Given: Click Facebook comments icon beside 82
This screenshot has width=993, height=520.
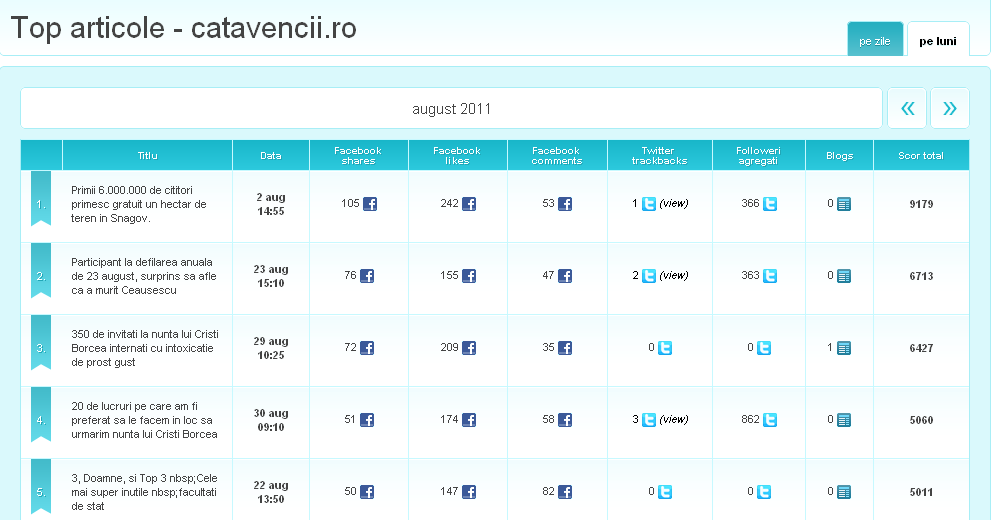Looking at the screenshot, I should click(x=565, y=492).
